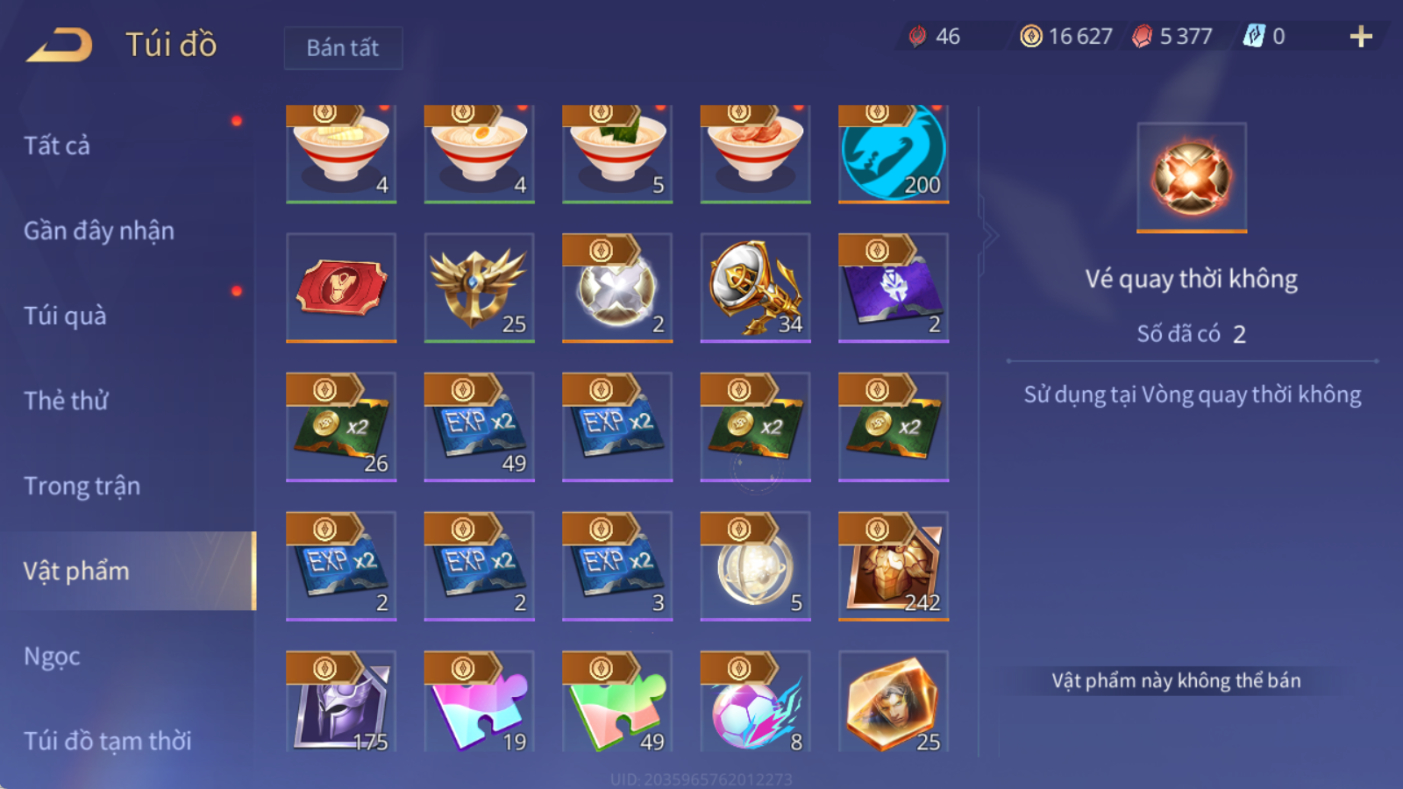Click the Vé quay thời không preview thumbnail
This screenshot has width=1403, height=789.
pyautogui.click(x=1192, y=178)
